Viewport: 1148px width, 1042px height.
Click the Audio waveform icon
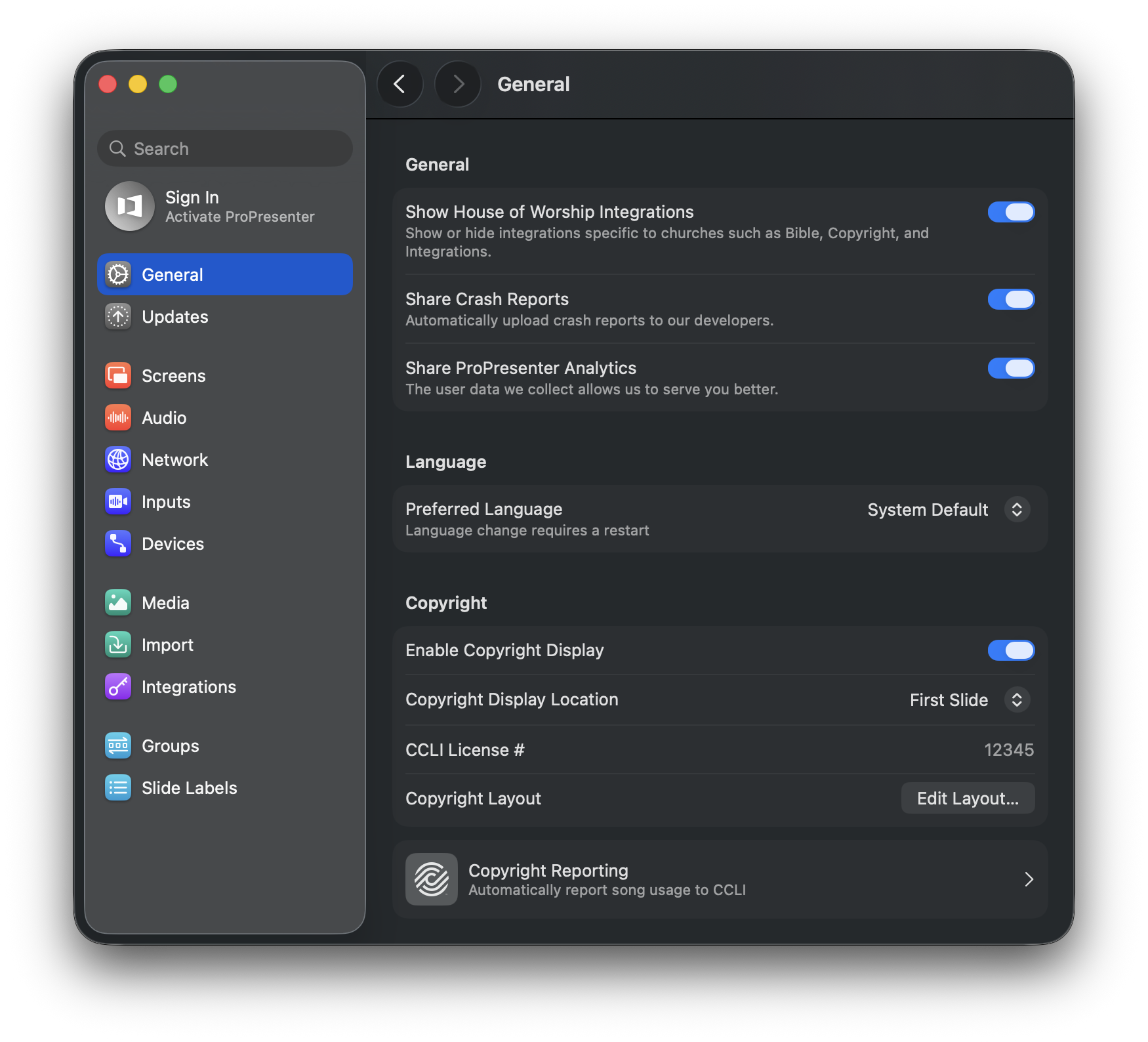[118, 417]
